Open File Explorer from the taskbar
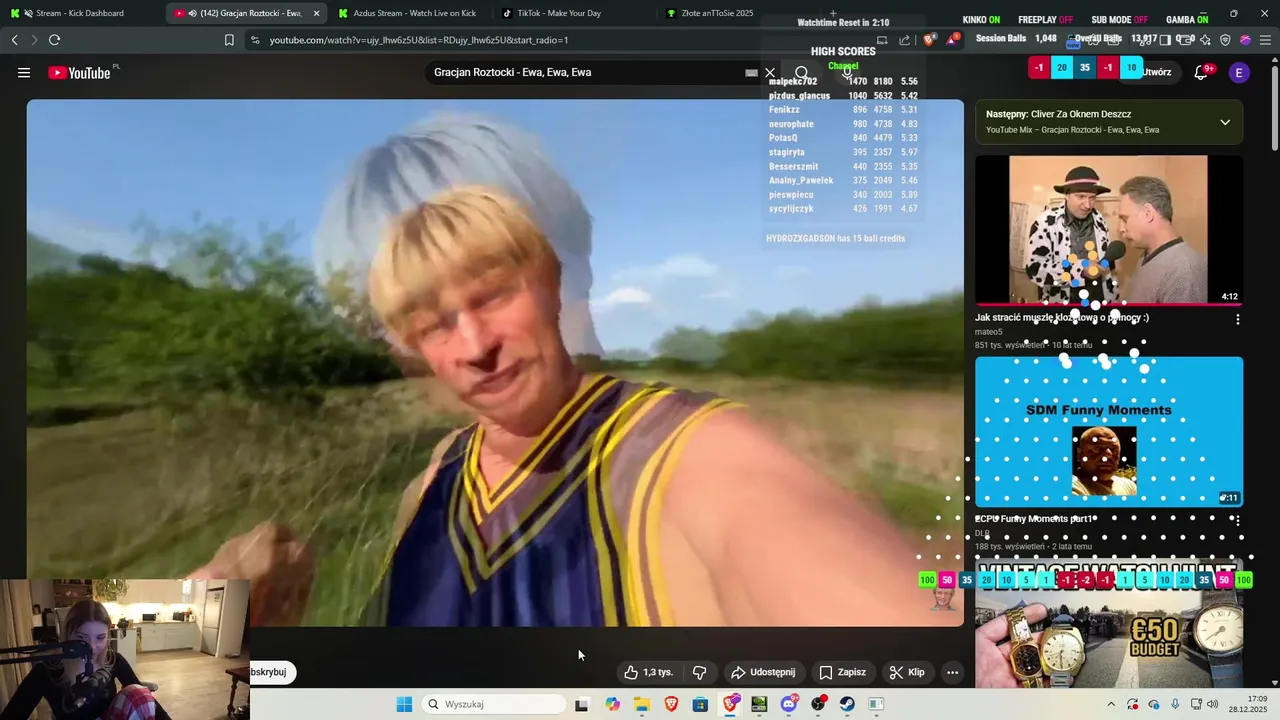1280x720 pixels. point(641,704)
